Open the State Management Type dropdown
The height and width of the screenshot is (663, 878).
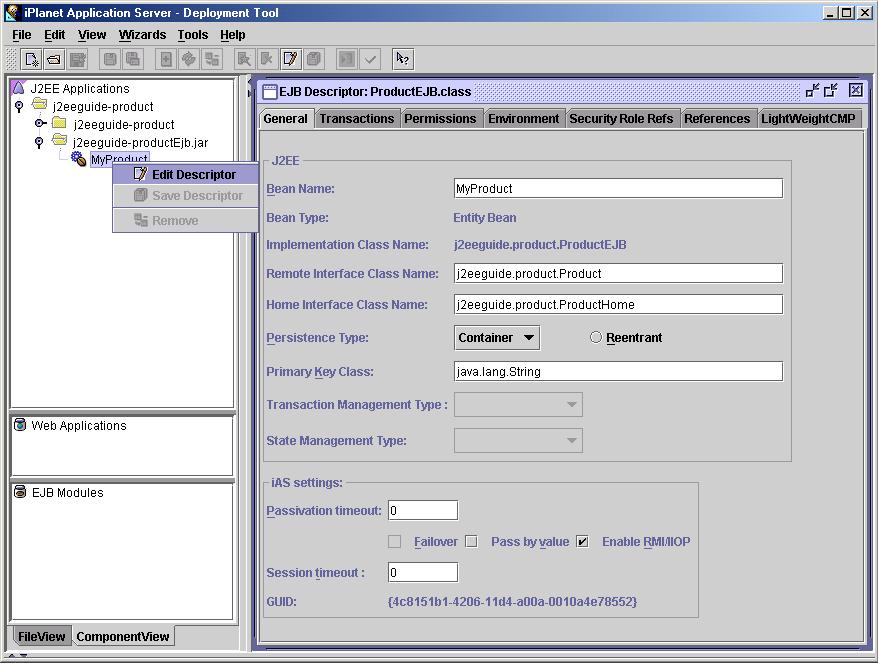tap(518, 440)
